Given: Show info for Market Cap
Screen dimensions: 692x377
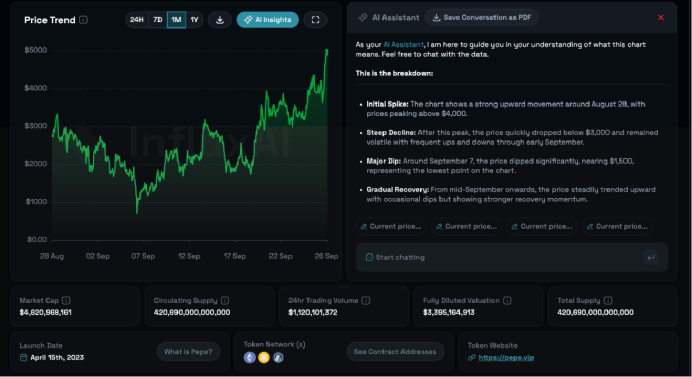Looking at the screenshot, I should click(66, 300).
